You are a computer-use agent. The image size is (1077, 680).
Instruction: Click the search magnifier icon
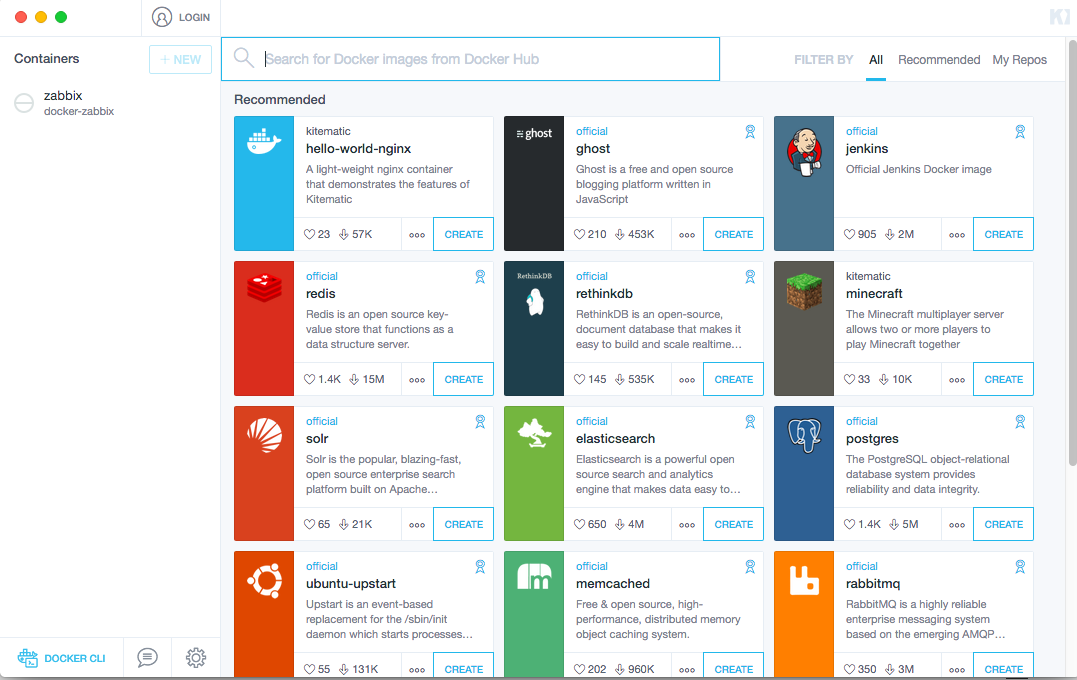point(244,58)
